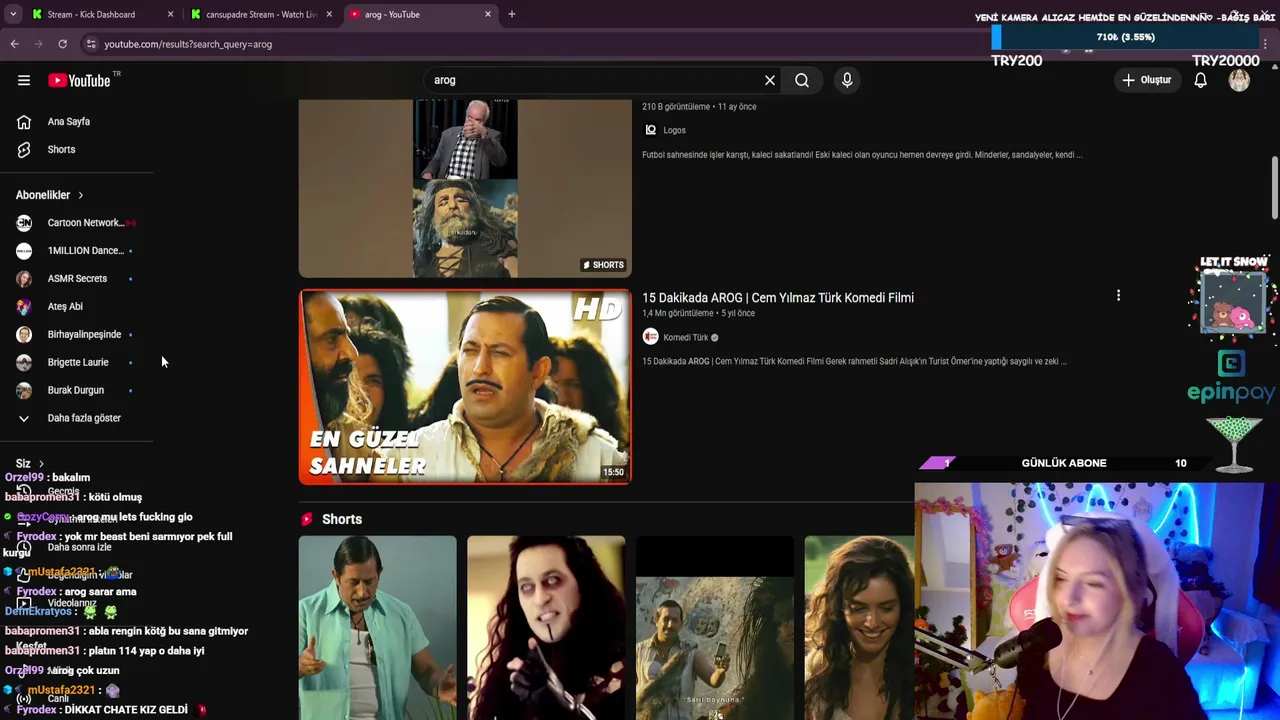
Task: Click into the YouTube search field with arog
Action: (x=595, y=80)
